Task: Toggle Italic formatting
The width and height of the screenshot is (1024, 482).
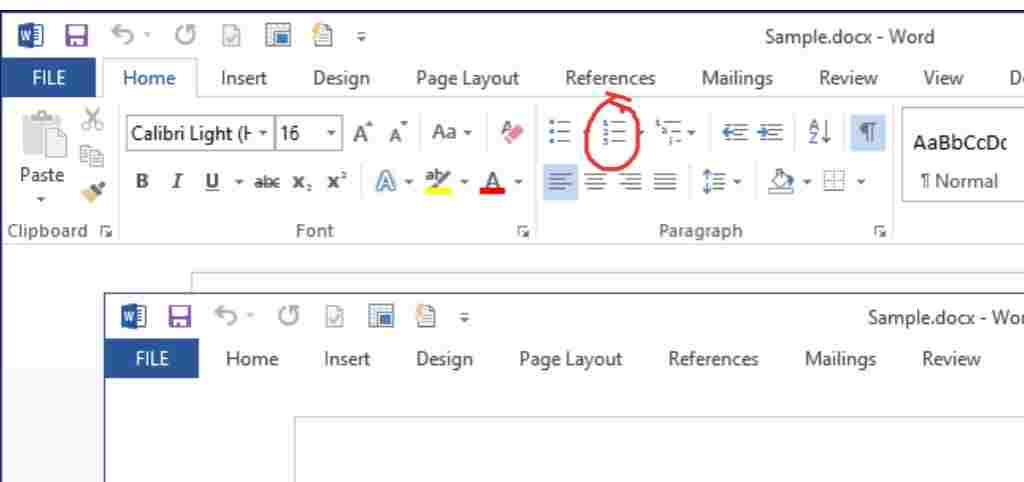Action: click(x=177, y=182)
